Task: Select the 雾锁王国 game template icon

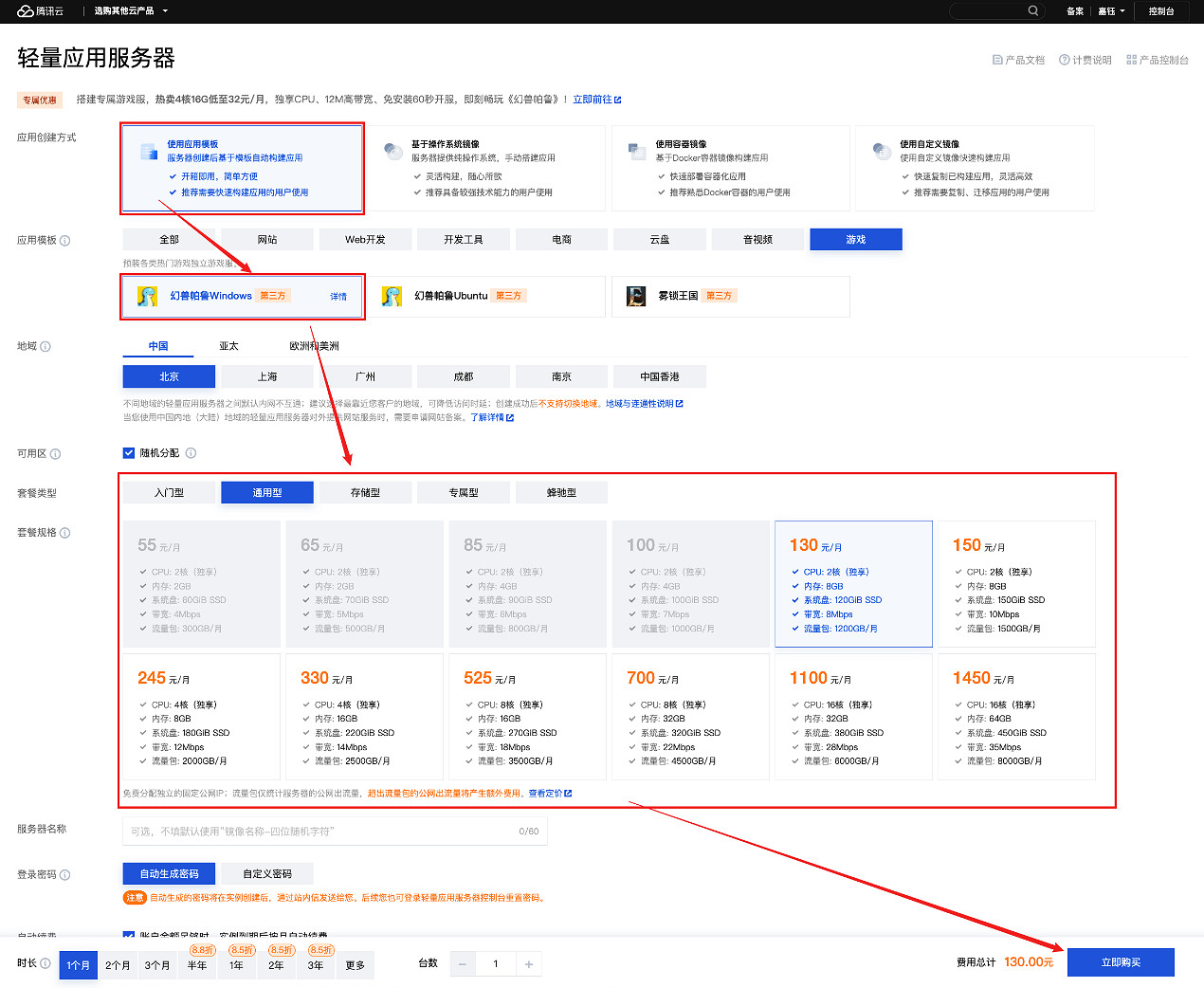Action: pyautogui.click(x=635, y=296)
